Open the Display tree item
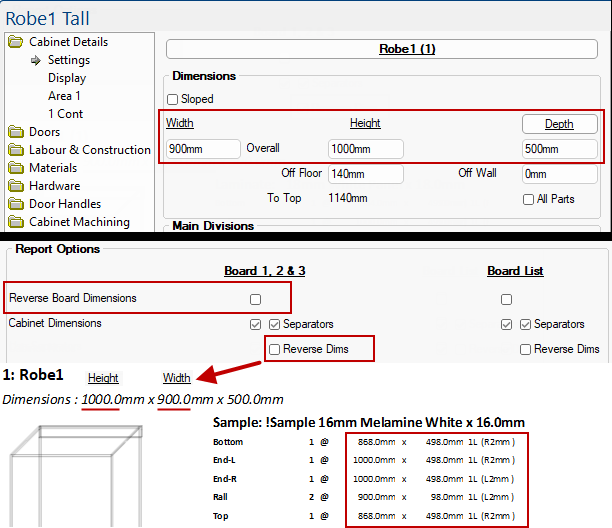The width and height of the screenshot is (612, 528). click(x=67, y=78)
